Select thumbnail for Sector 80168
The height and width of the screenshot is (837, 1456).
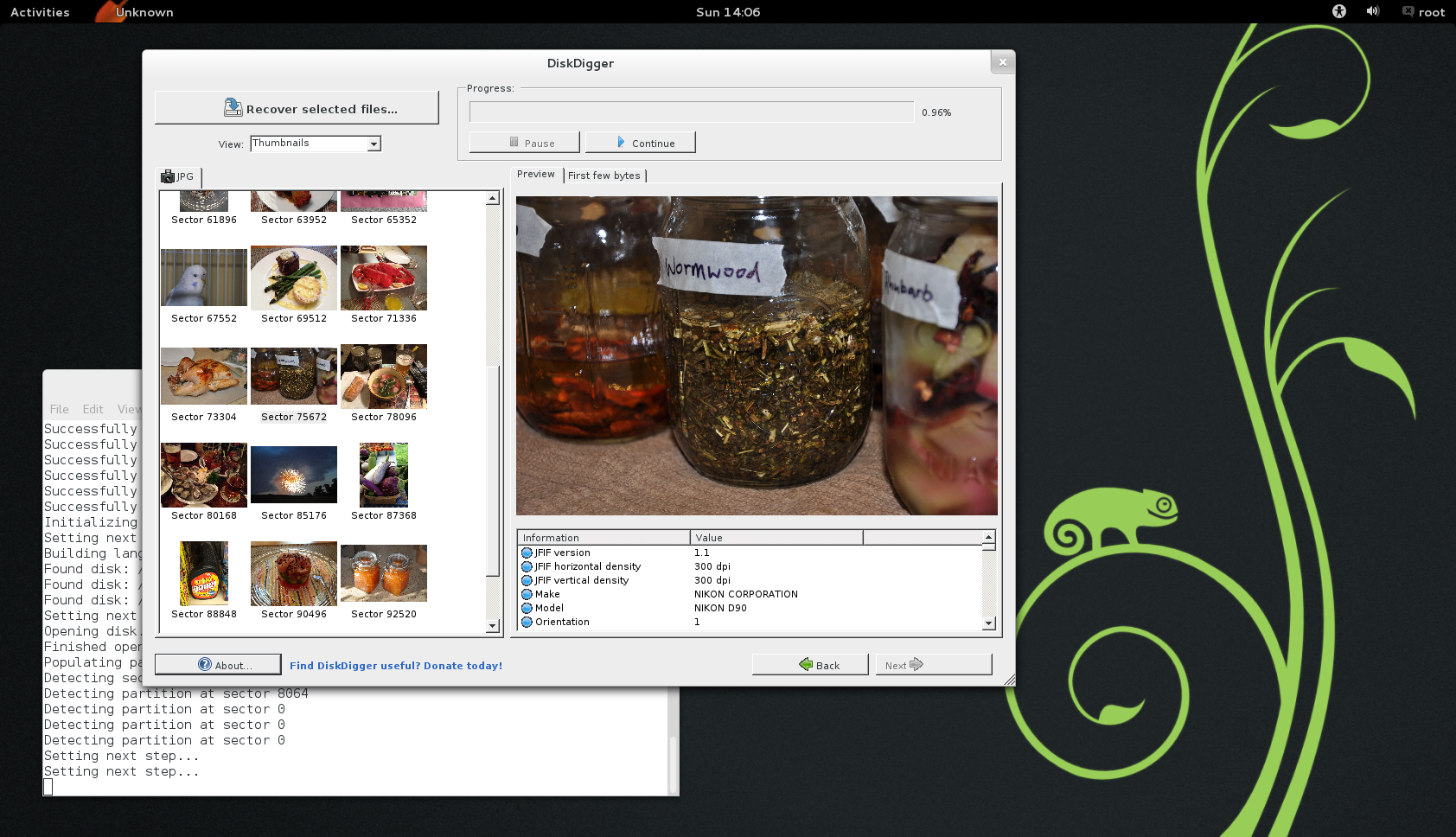point(204,475)
